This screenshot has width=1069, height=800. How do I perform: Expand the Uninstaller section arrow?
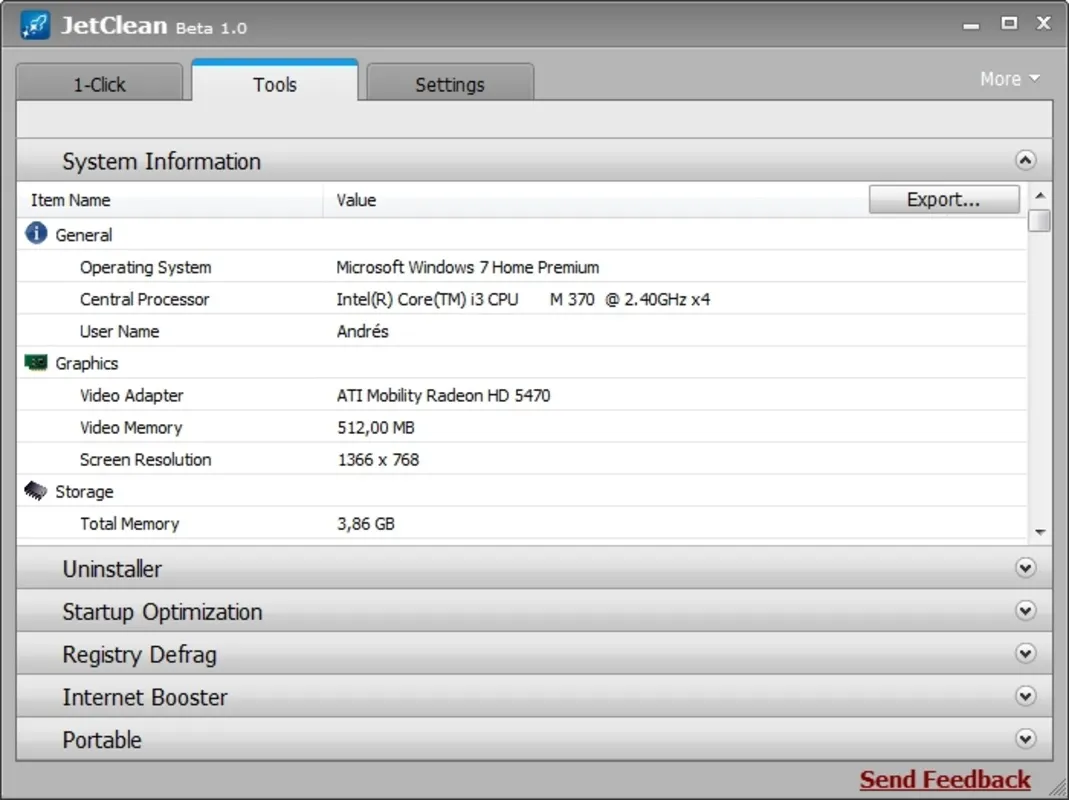pyautogui.click(x=1025, y=567)
